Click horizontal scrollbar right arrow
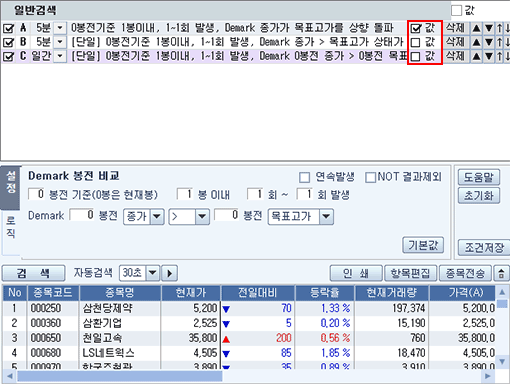 pyautogui.click(x=488, y=376)
